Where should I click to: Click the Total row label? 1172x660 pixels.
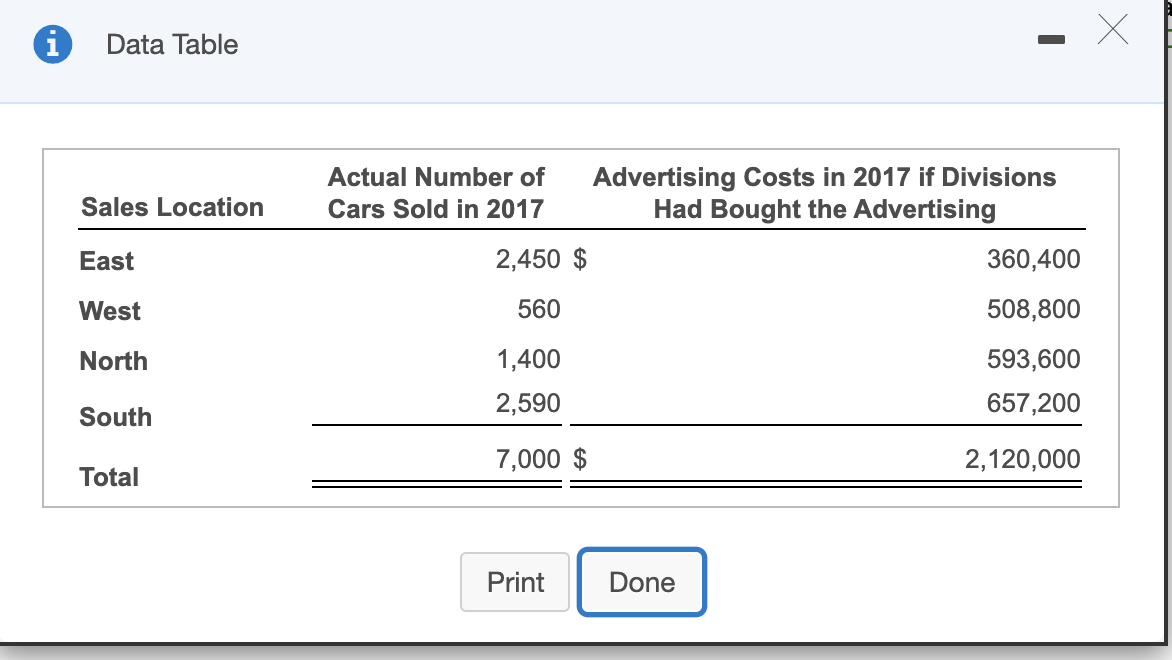click(110, 477)
